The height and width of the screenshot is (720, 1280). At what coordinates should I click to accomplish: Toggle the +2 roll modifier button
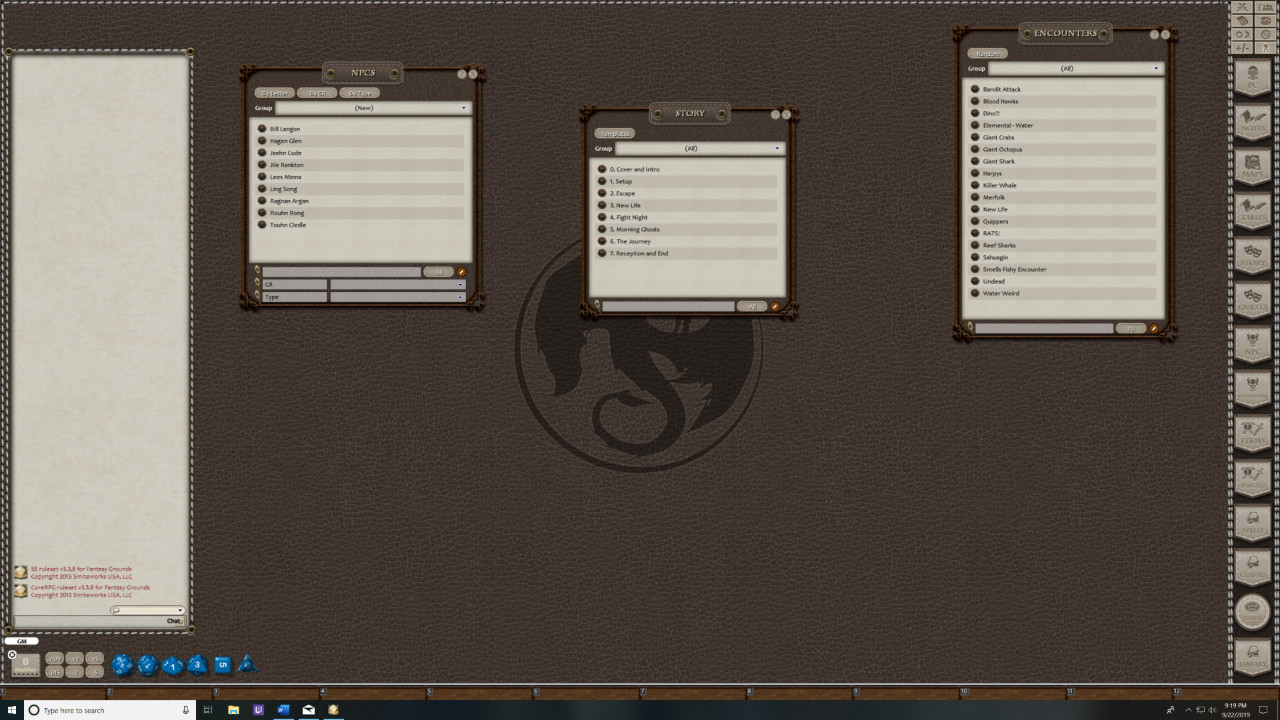pos(75,658)
